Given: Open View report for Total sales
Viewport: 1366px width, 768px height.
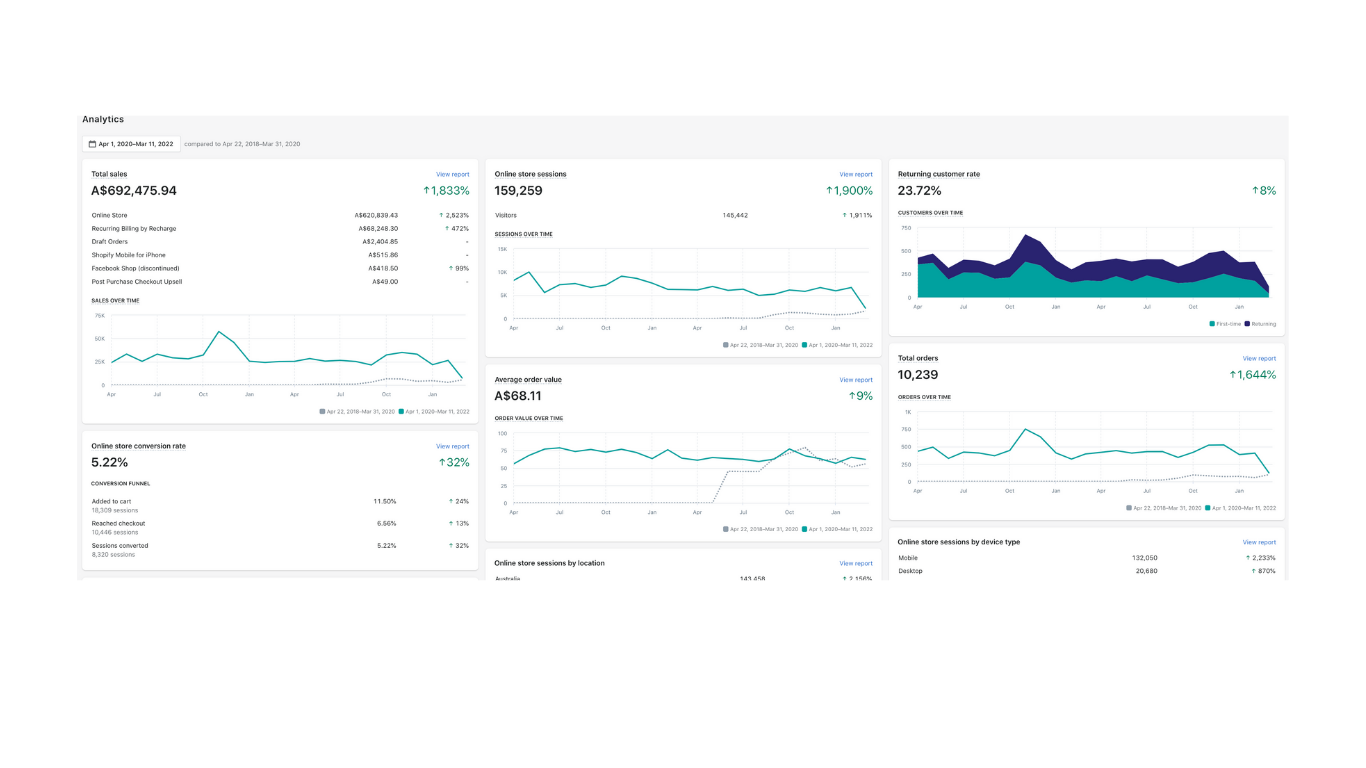Looking at the screenshot, I should point(452,174).
